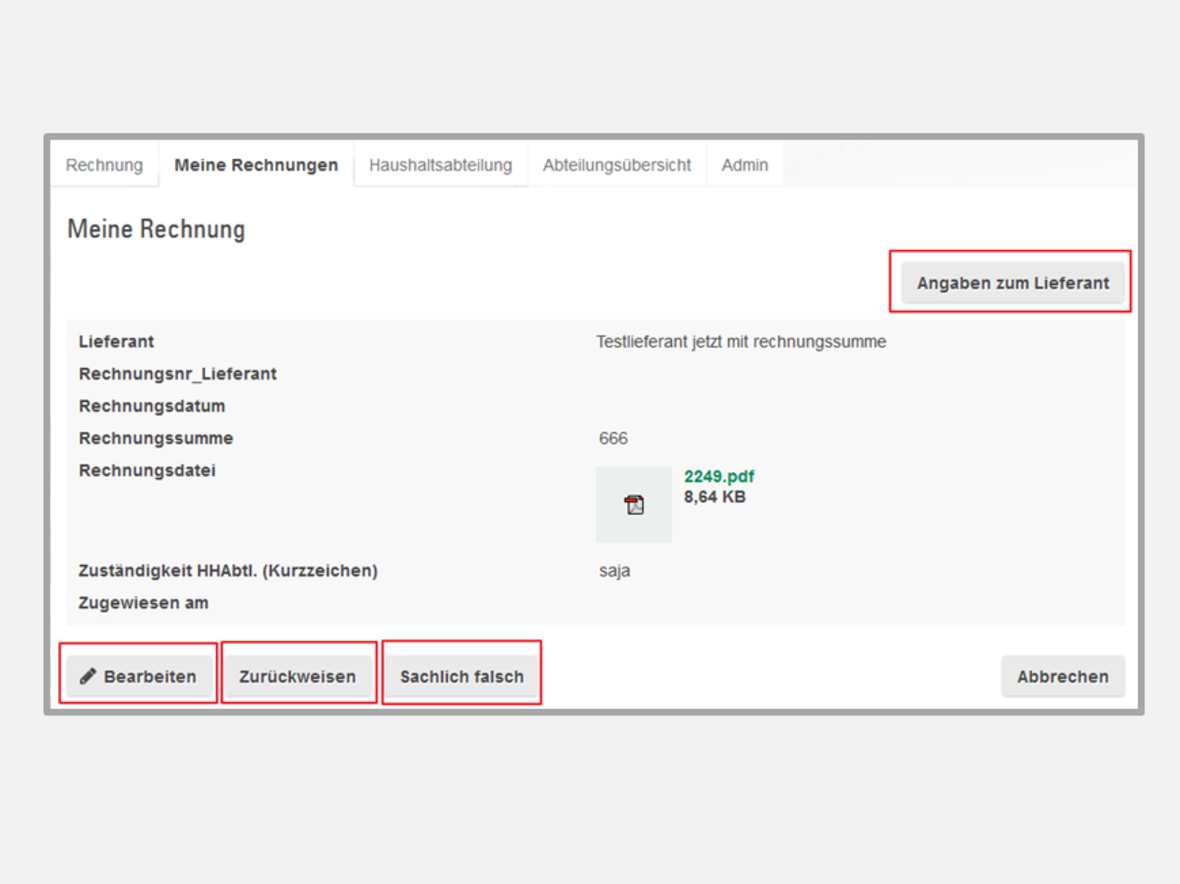Viewport: 1180px width, 884px height.
Task: Click the Rechnungsnr_Lieferant field label
Action: pyautogui.click(x=178, y=374)
